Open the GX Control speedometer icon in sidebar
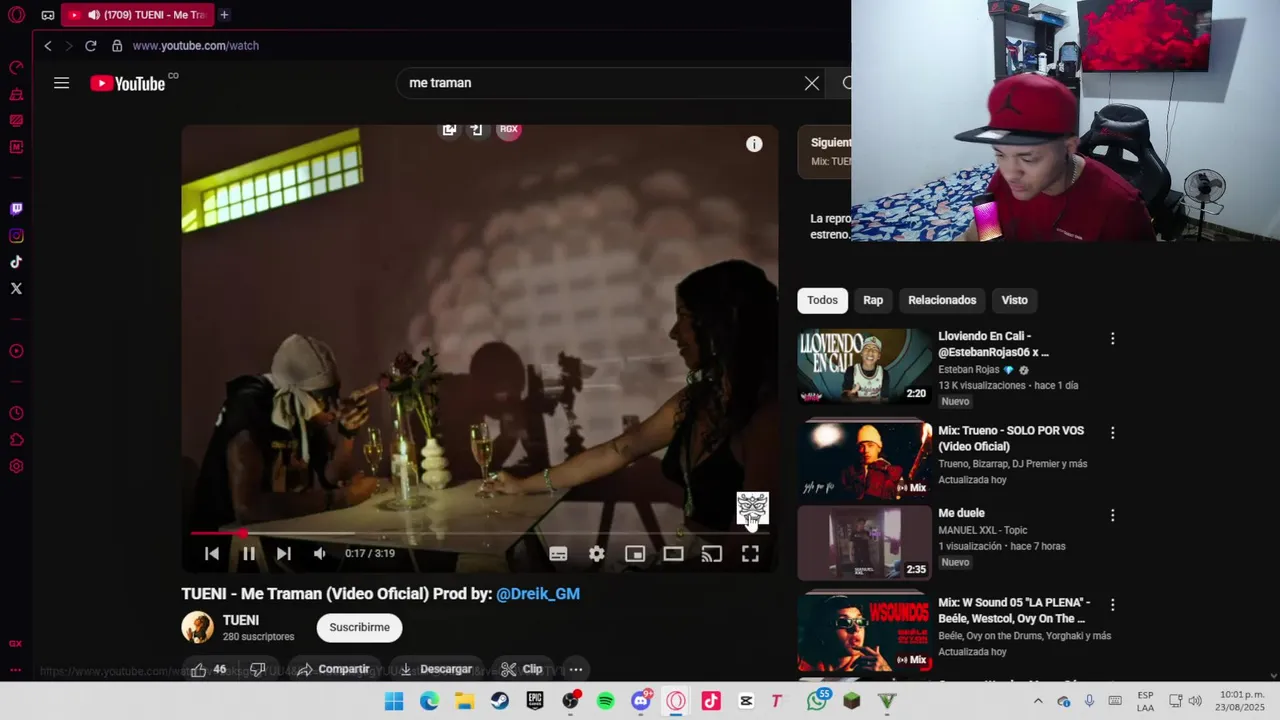This screenshot has height=720, width=1280. pos(16,68)
